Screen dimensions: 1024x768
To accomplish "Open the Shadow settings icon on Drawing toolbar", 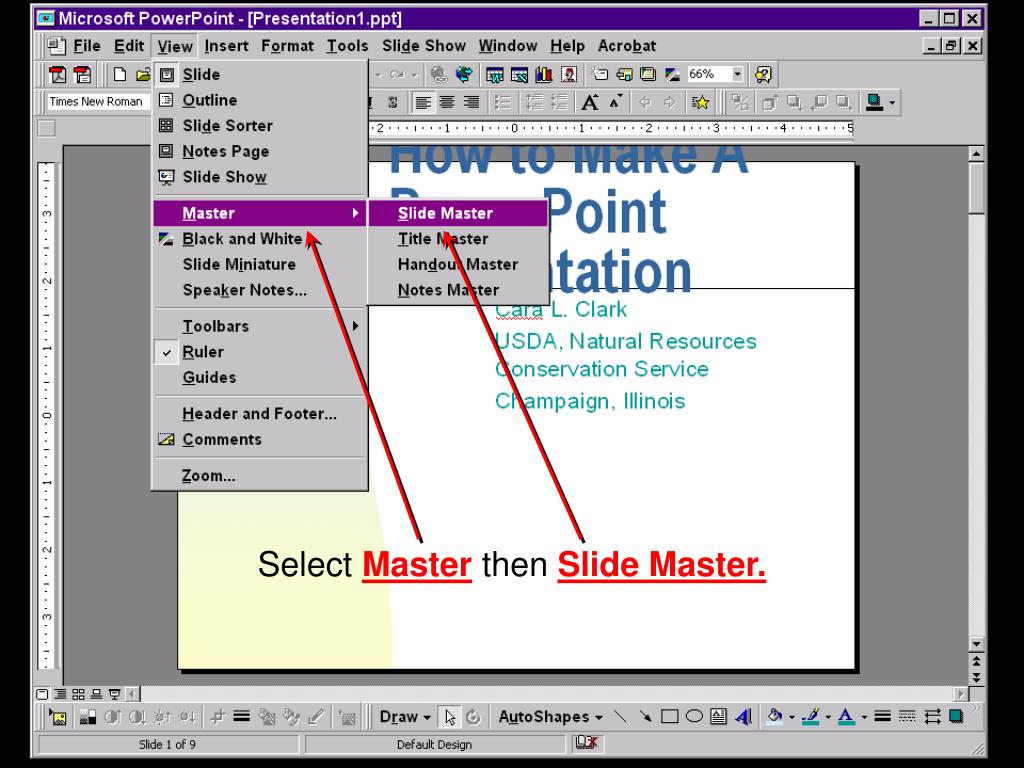I will coord(956,717).
